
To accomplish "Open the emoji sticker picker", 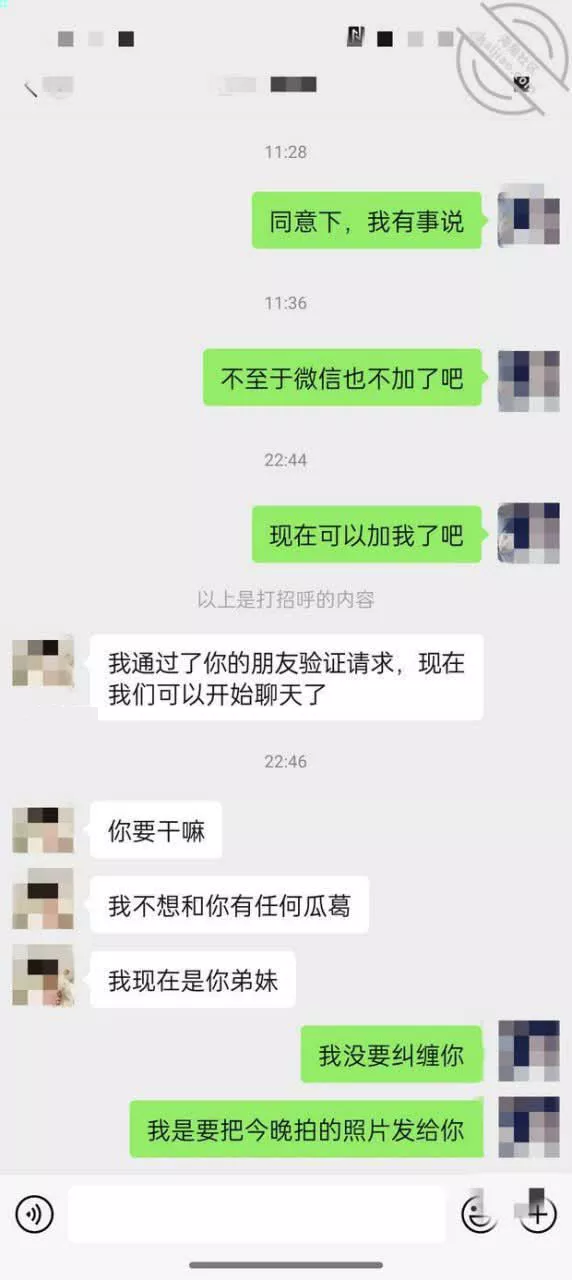I will [x=480, y=1215].
